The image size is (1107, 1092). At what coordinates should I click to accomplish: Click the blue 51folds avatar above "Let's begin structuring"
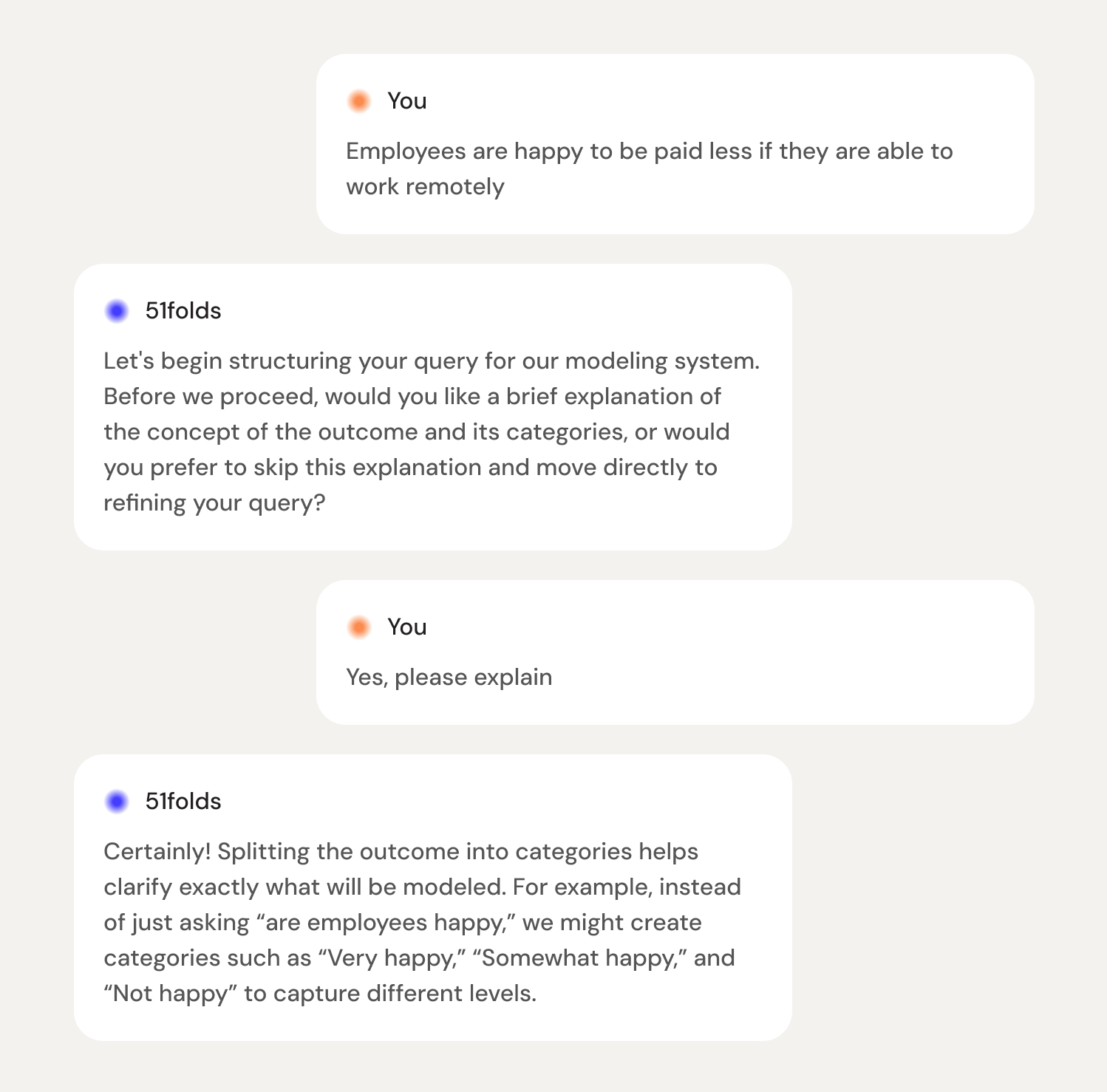(x=117, y=311)
